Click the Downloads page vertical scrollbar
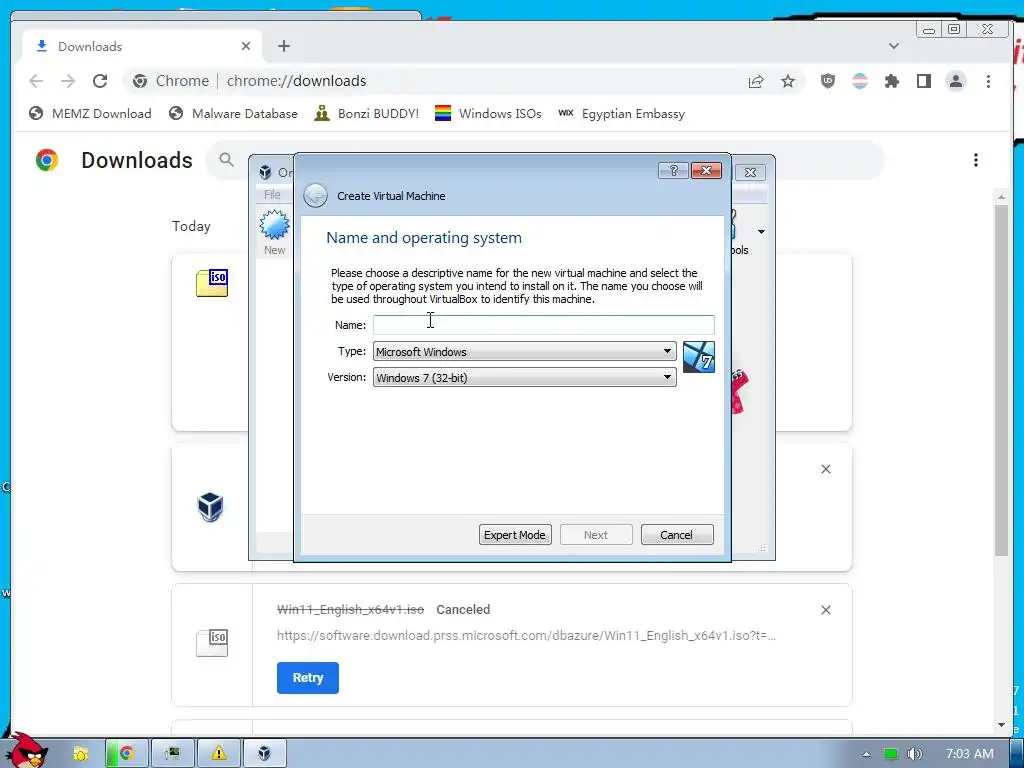Image resolution: width=1024 pixels, height=768 pixels. coord(1001,380)
